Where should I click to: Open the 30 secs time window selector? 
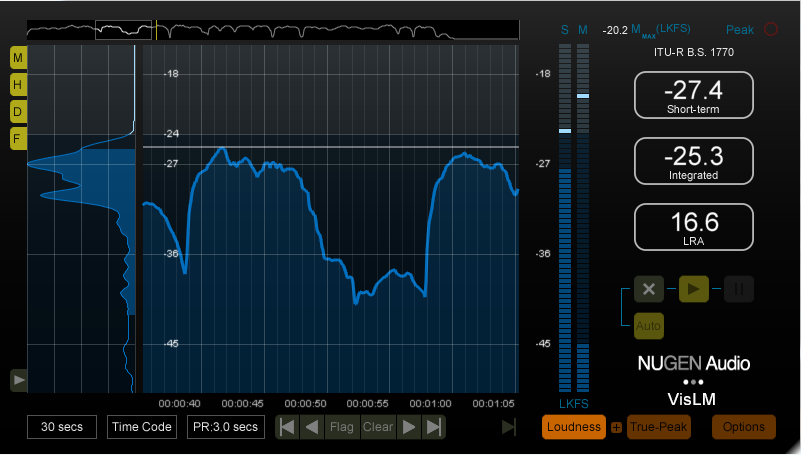62,427
